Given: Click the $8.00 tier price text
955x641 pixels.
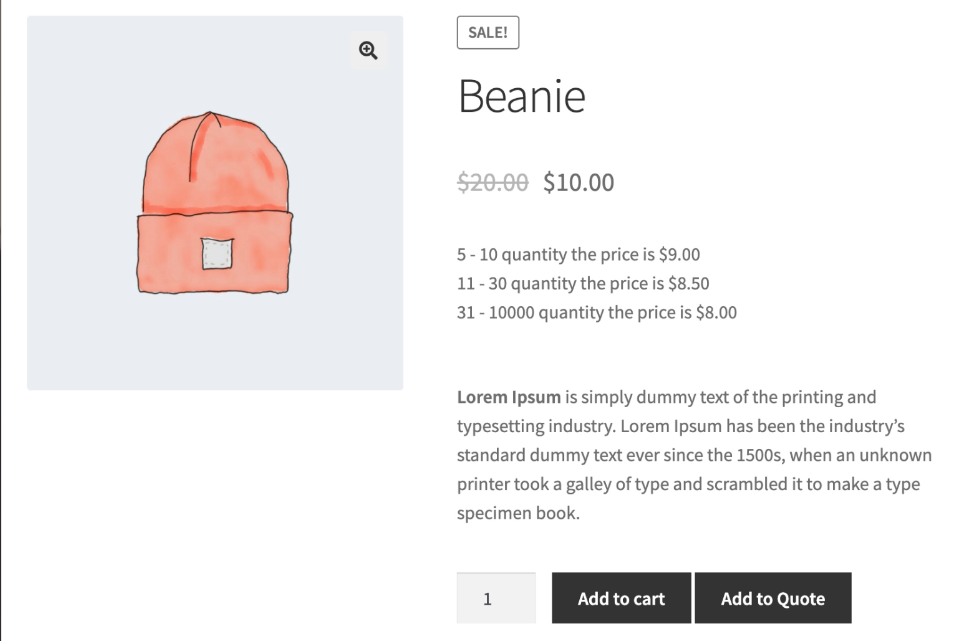Looking at the screenshot, I should (x=716, y=312).
